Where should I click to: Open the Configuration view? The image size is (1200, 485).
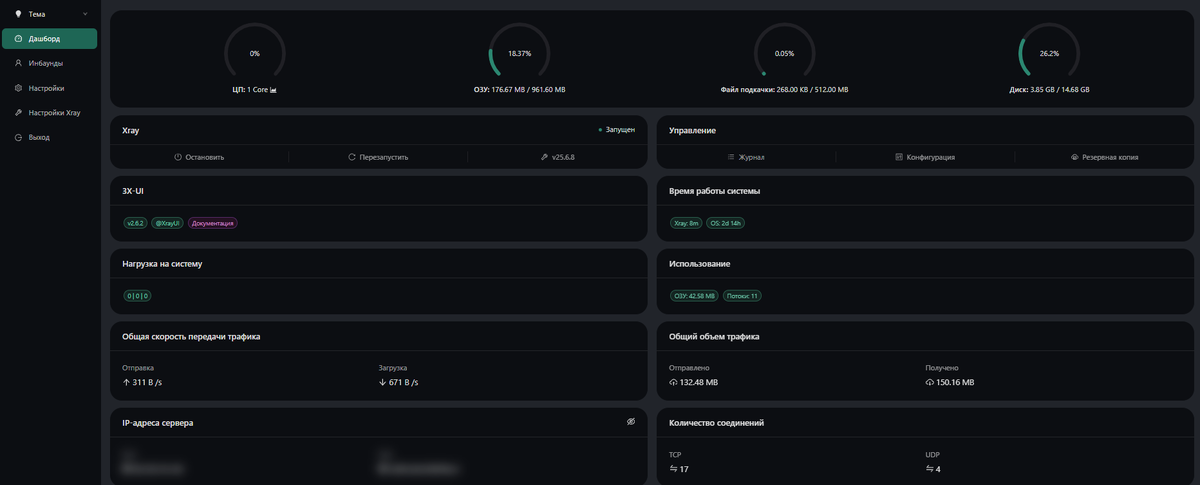pyautogui.click(x=925, y=157)
